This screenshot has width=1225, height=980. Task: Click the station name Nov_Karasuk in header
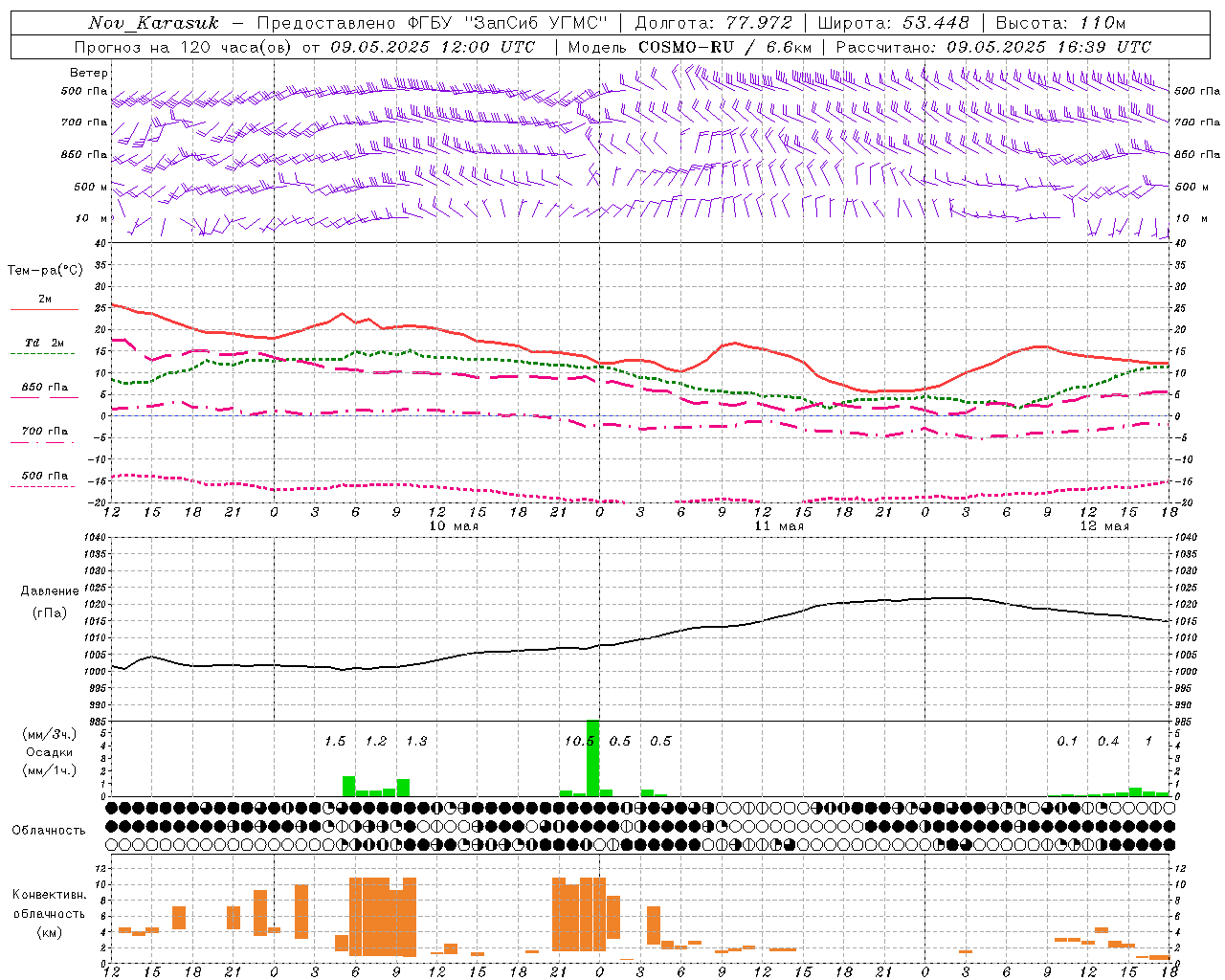[x=153, y=23]
